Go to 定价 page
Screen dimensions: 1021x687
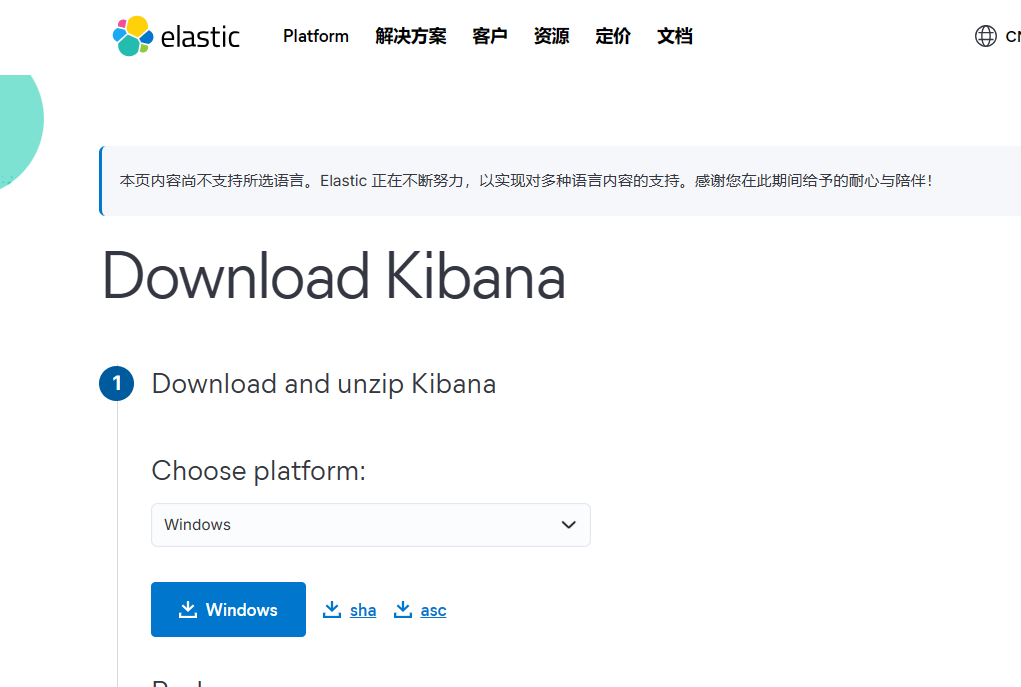coord(613,36)
